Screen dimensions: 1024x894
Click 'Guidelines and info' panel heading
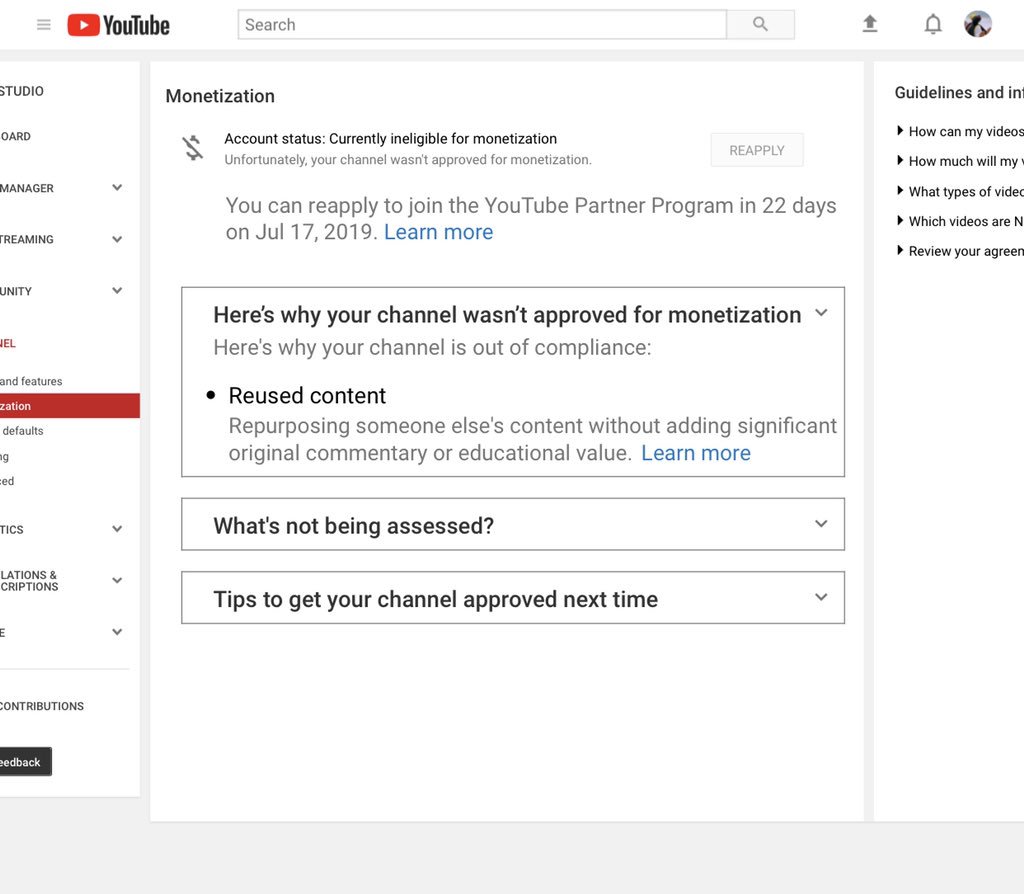click(x=959, y=93)
